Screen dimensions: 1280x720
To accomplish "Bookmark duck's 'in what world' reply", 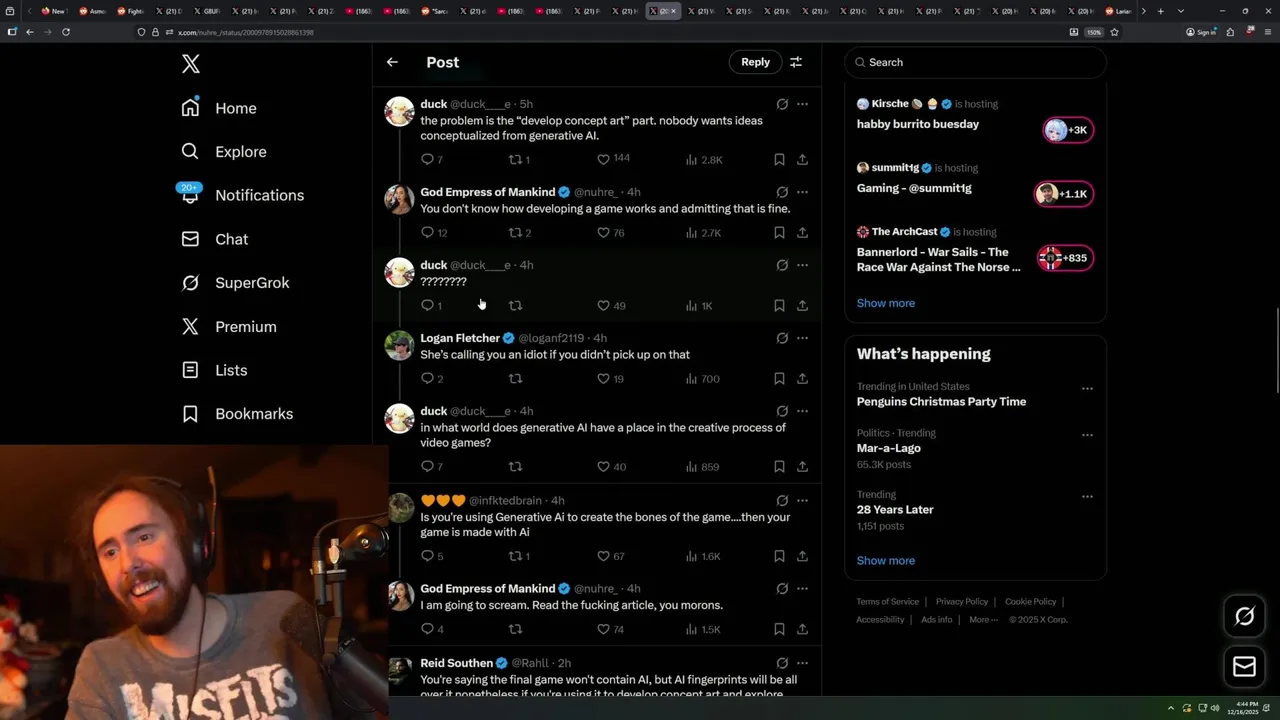I will (779, 466).
